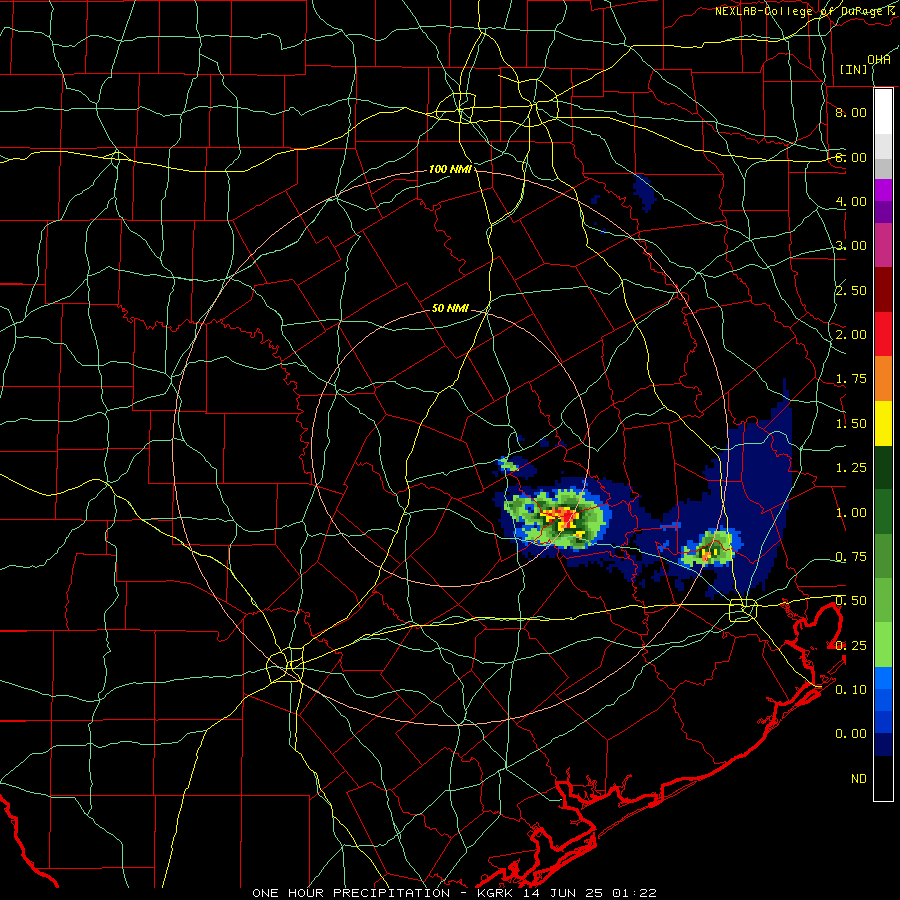Select the navy swatch below 0.00
Viewport: 900px width, 900px height.
[883, 744]
